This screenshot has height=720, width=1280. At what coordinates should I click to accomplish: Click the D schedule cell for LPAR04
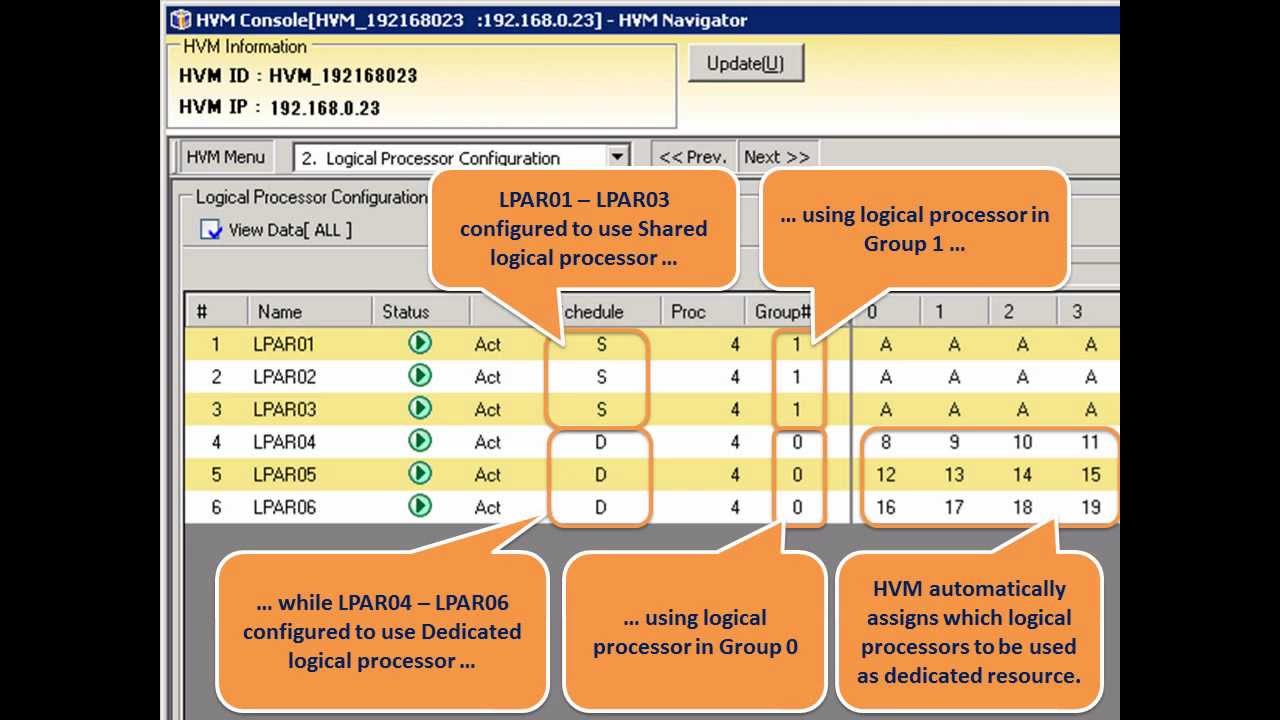pos(601,442)
